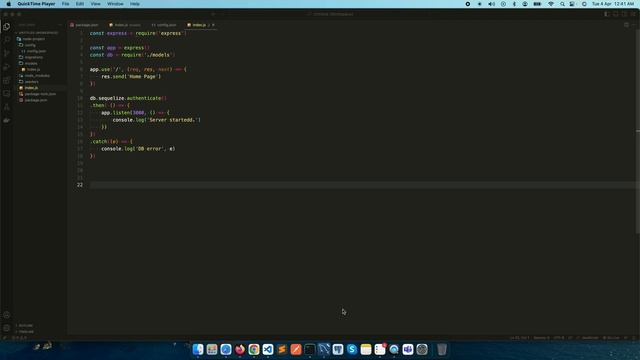Open Sublime Text from the Dock

[282, 349]
